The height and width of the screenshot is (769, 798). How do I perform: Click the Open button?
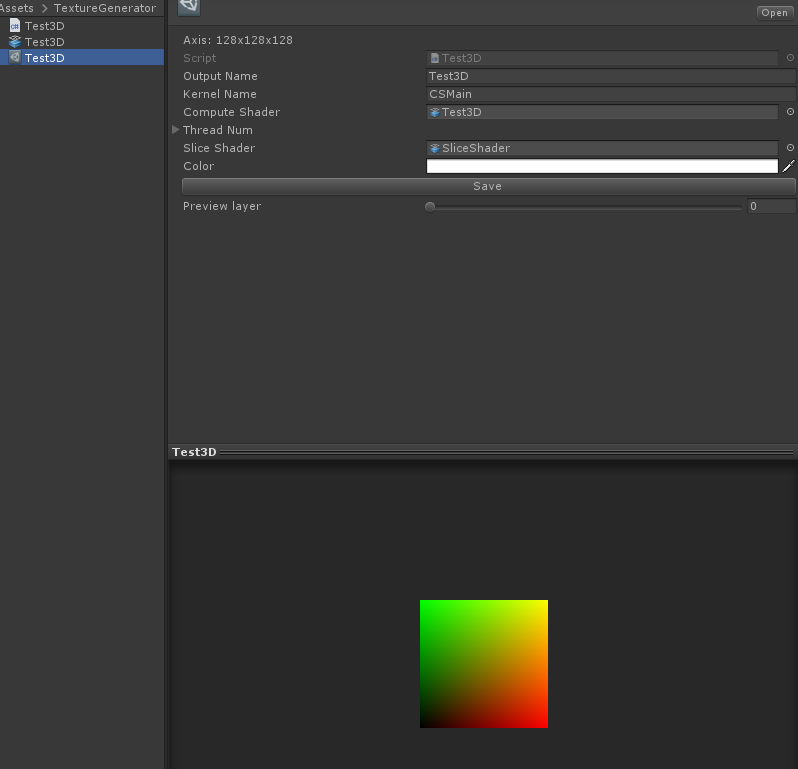[774, 13]
